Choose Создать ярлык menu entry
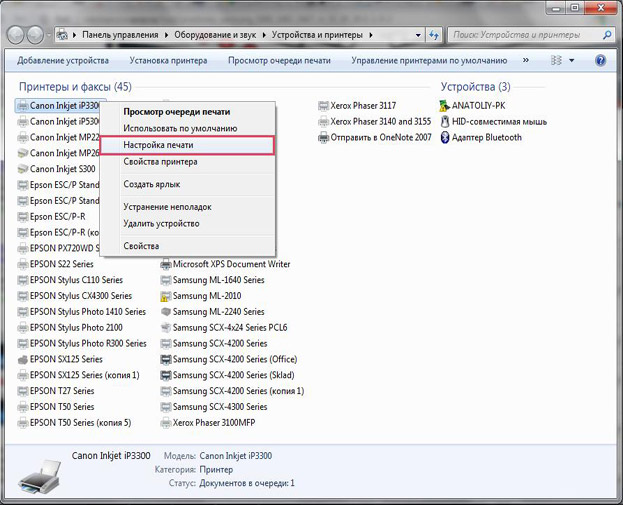The height and width of the screenshot is (505, 623). (x=152, y=184)
